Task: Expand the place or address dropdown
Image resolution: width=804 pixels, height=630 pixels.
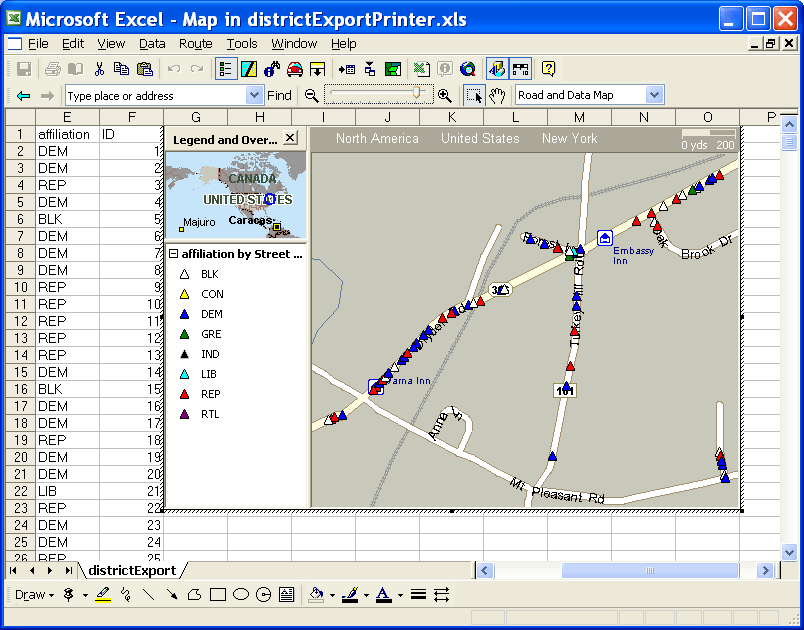Action: [x=254, y=95]
